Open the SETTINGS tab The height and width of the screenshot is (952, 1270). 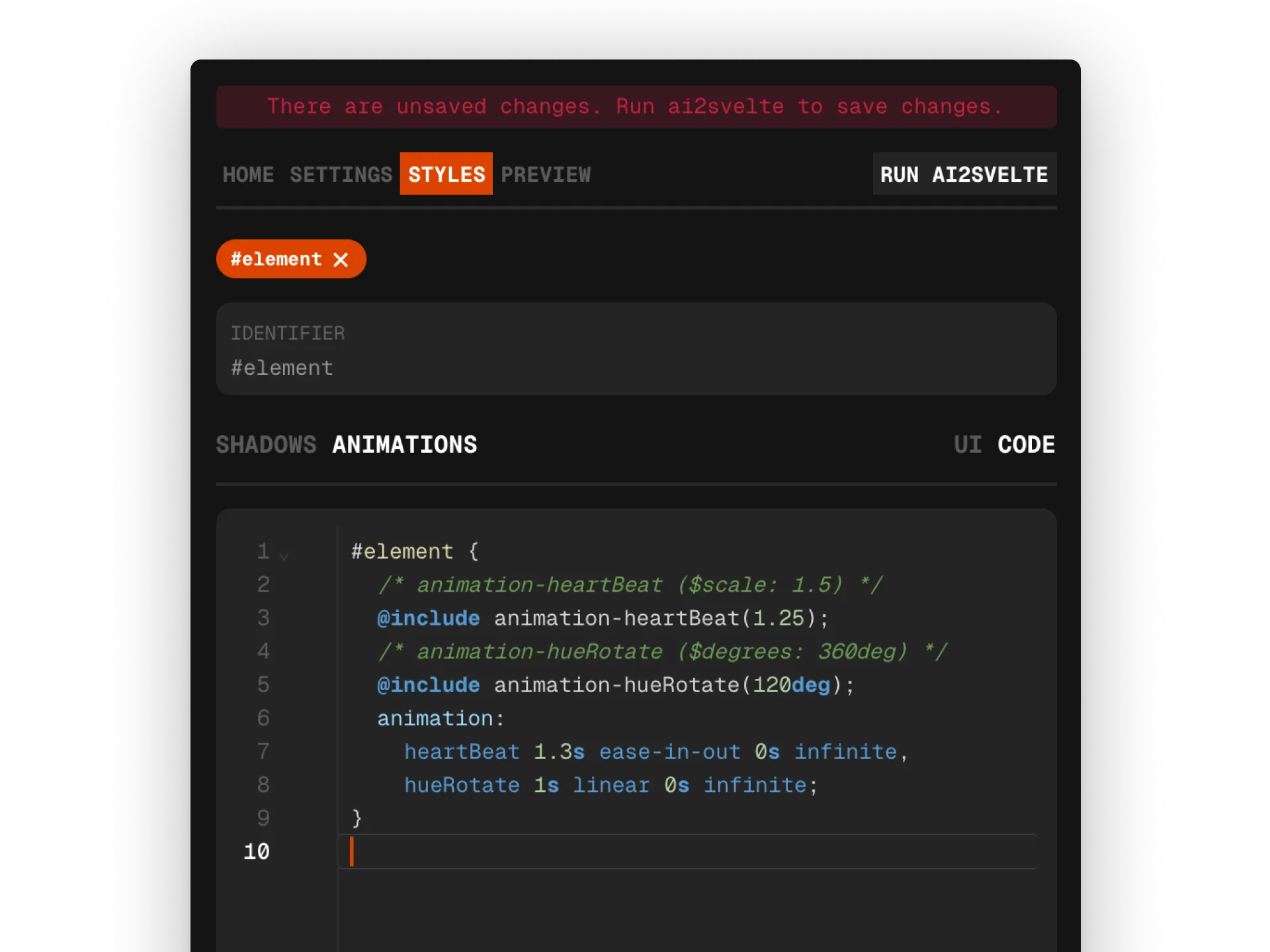(x=341, y=174)
